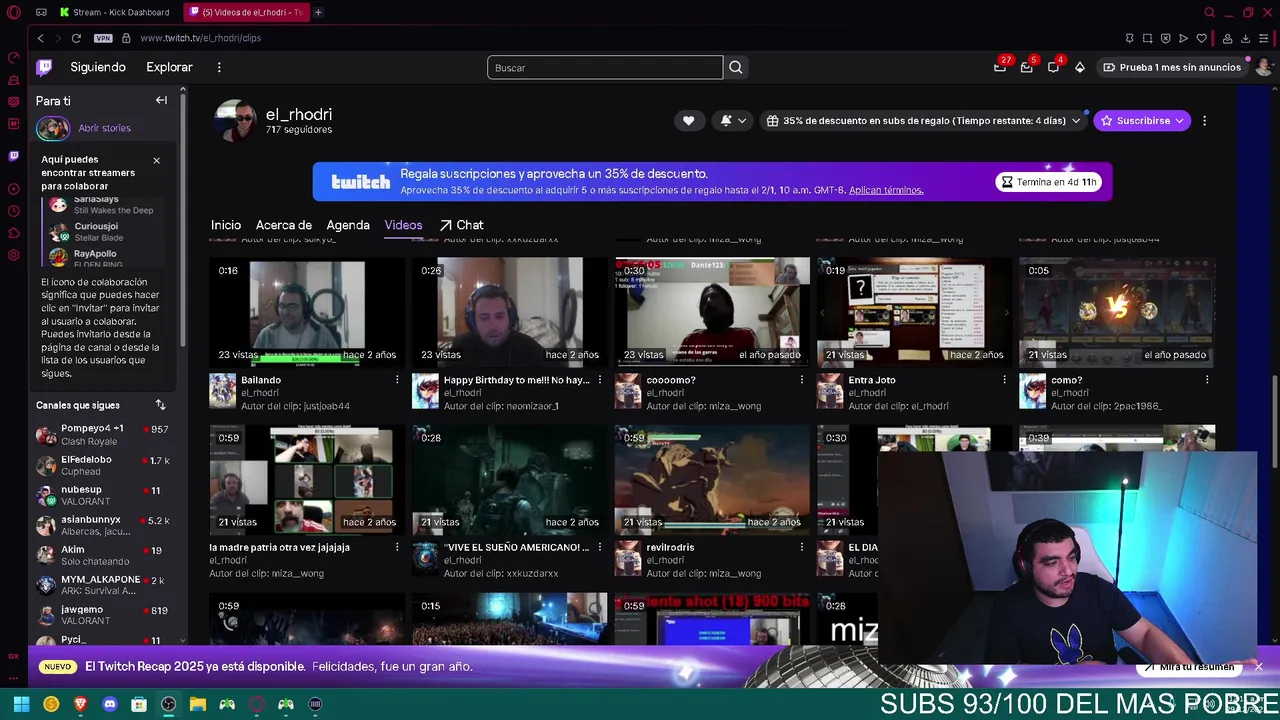The width and height of the screenshot is (1280, 720).
Task: Open notification bell dropdown for channel
Action: click(x=733, y=120)
